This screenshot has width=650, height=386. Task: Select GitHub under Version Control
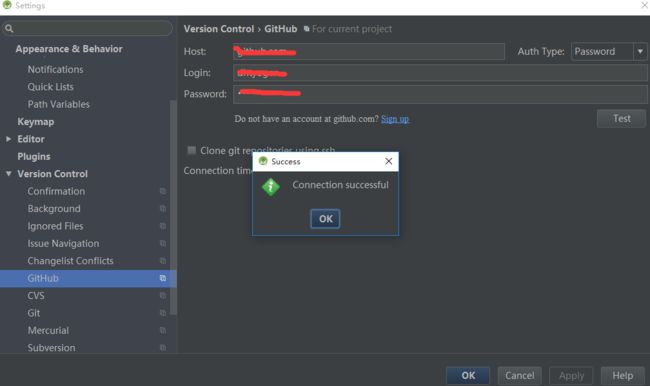[88, 278]
